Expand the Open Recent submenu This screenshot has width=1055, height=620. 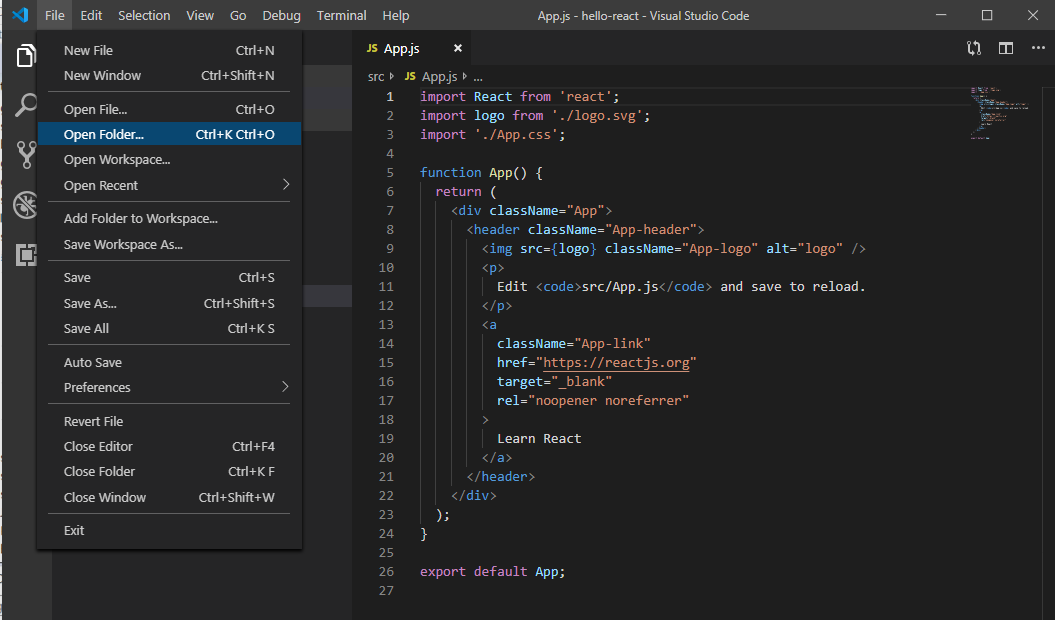click(x=169, y=185)
